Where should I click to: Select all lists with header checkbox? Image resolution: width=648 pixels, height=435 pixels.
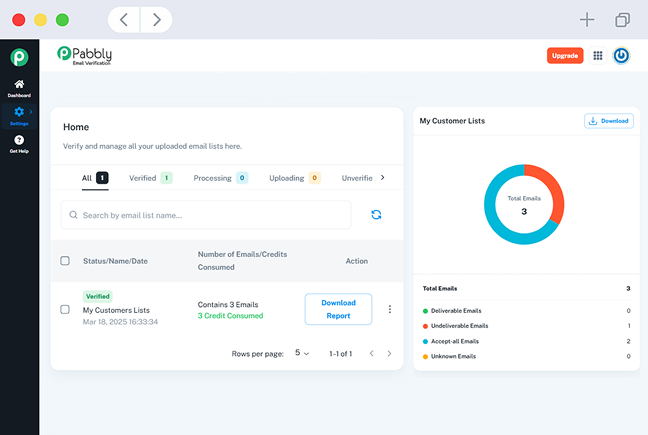(x=65, y=261)
